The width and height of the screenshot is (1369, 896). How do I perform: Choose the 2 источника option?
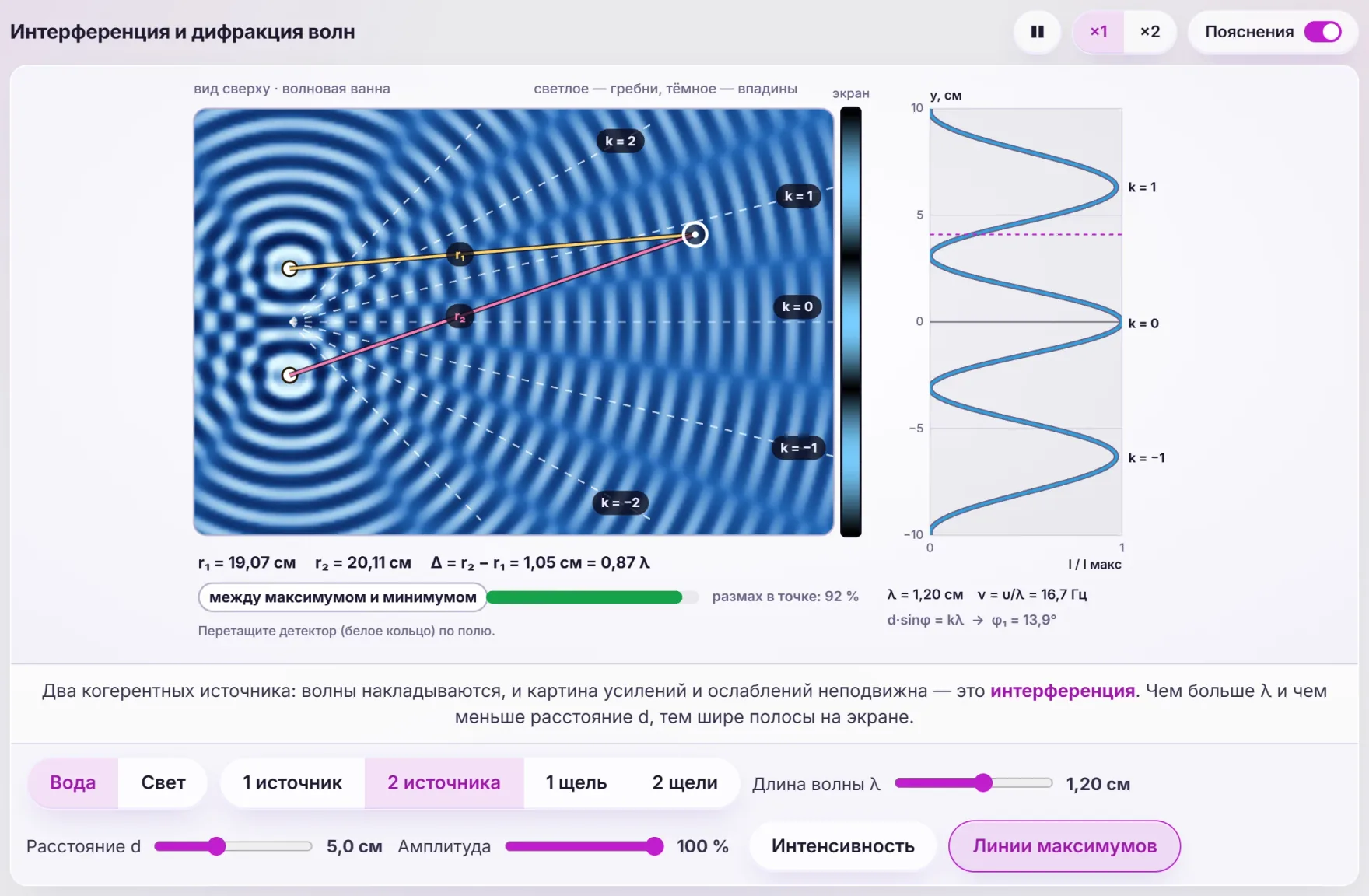tap(444, 782)
